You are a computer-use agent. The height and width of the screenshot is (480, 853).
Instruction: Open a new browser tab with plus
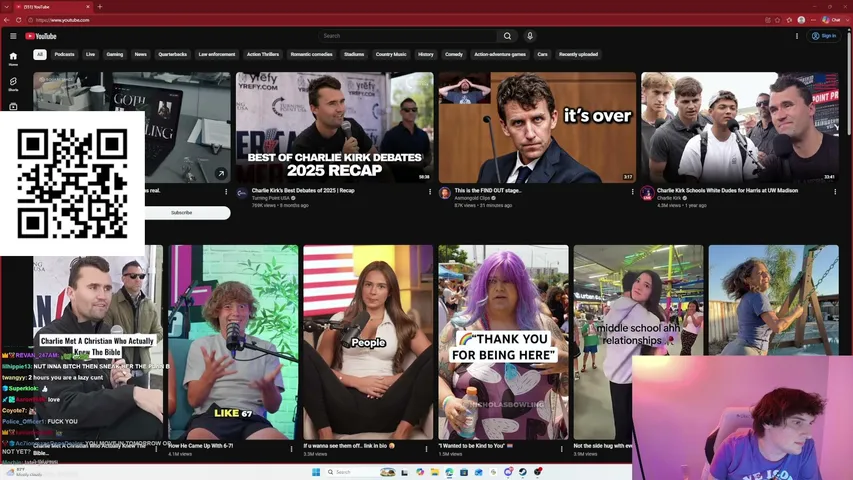tap(100, 7)
